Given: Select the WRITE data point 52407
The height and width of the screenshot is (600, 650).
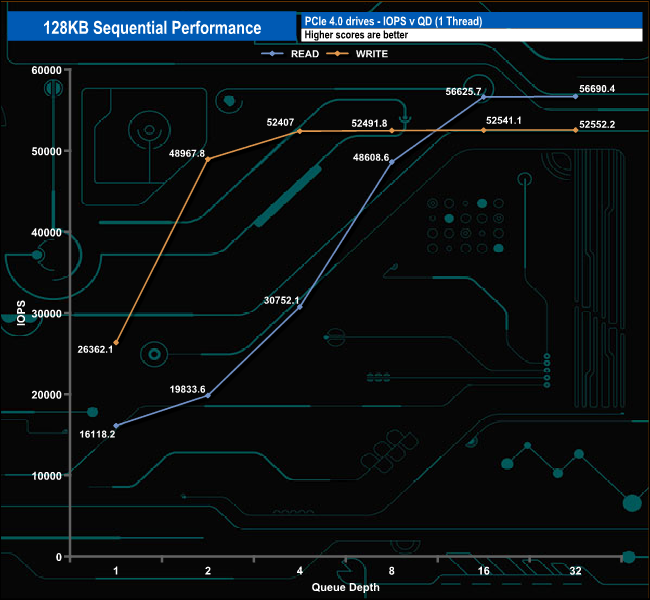Looking at the screenshot, I should coord(300,131).
